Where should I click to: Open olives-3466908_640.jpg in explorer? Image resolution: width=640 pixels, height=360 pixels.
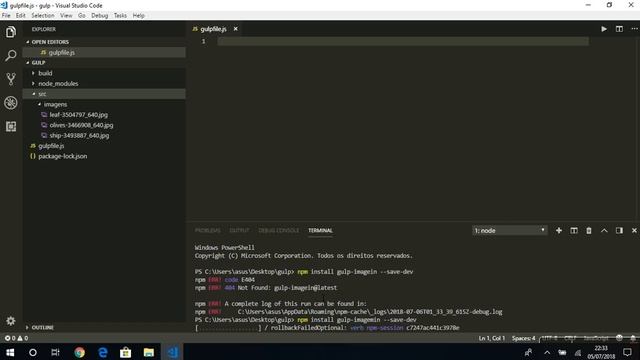coord(104,125)
